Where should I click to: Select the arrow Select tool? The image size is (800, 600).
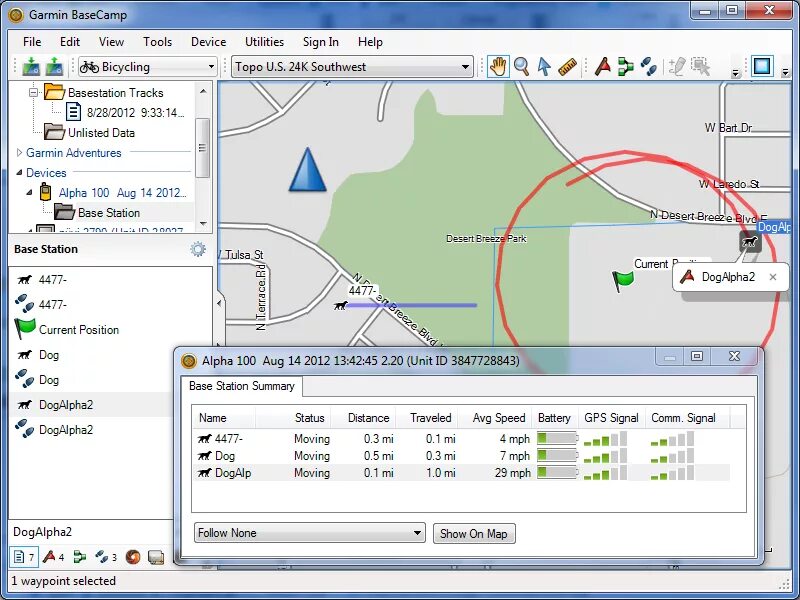[x=544, y=67]
